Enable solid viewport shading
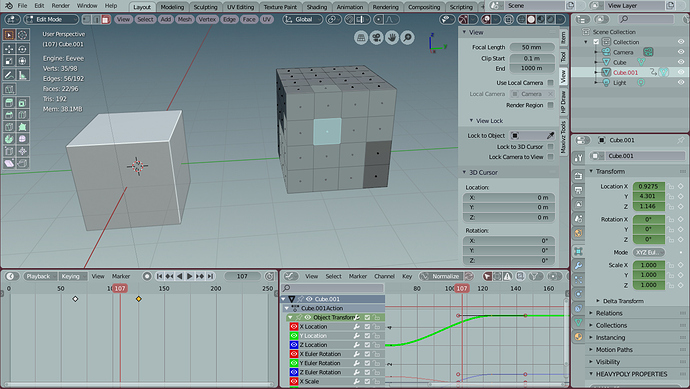 pos(531,19)
